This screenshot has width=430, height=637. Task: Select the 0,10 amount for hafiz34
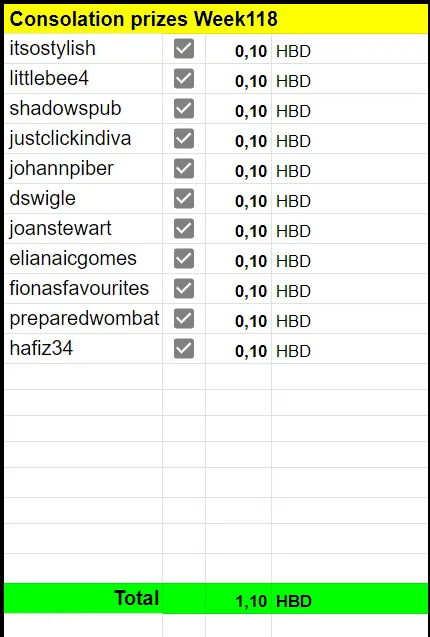pyautogui.click(x=239, y=349)
